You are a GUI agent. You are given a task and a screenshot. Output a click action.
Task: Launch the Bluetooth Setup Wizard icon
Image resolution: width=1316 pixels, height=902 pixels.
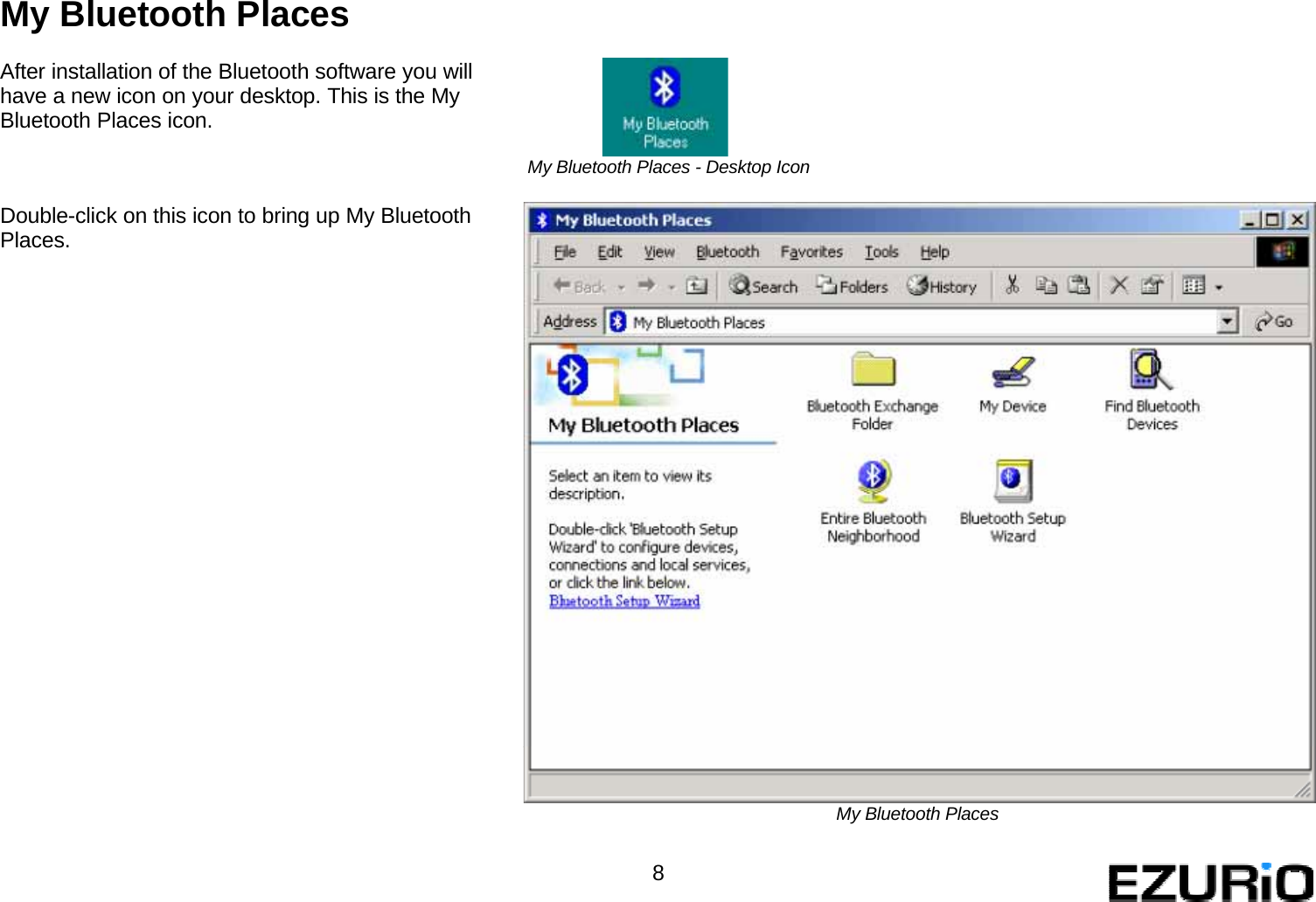pos(1013,502)
